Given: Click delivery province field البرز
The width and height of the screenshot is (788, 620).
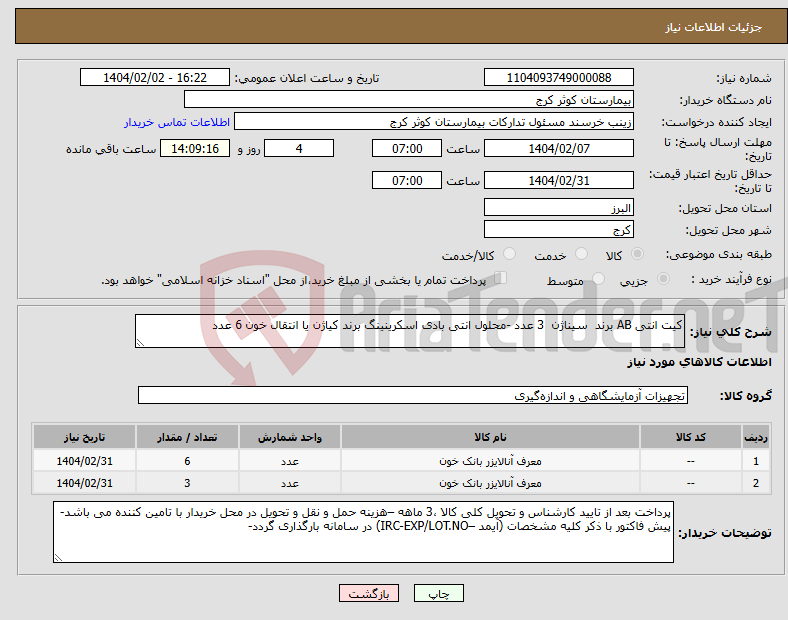Looking at the screenshot, I should pos(558,208).
